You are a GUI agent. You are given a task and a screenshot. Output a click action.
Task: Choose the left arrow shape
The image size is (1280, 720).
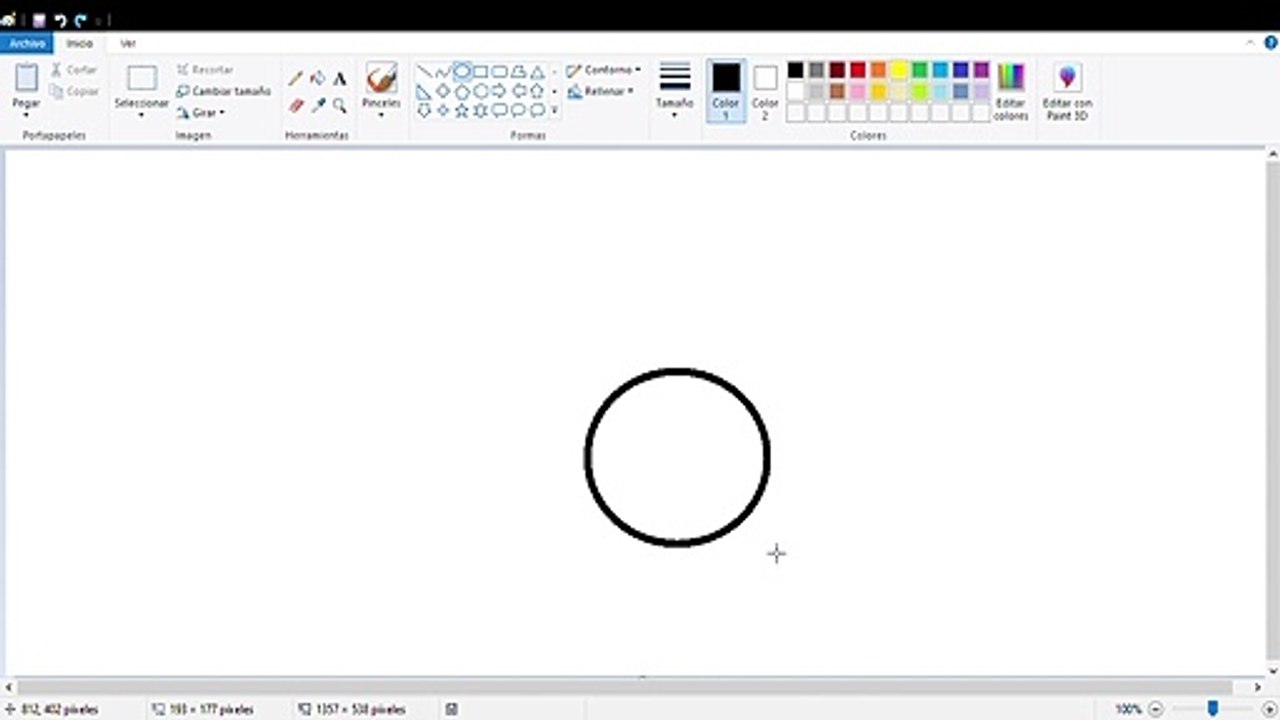(519, 91)
